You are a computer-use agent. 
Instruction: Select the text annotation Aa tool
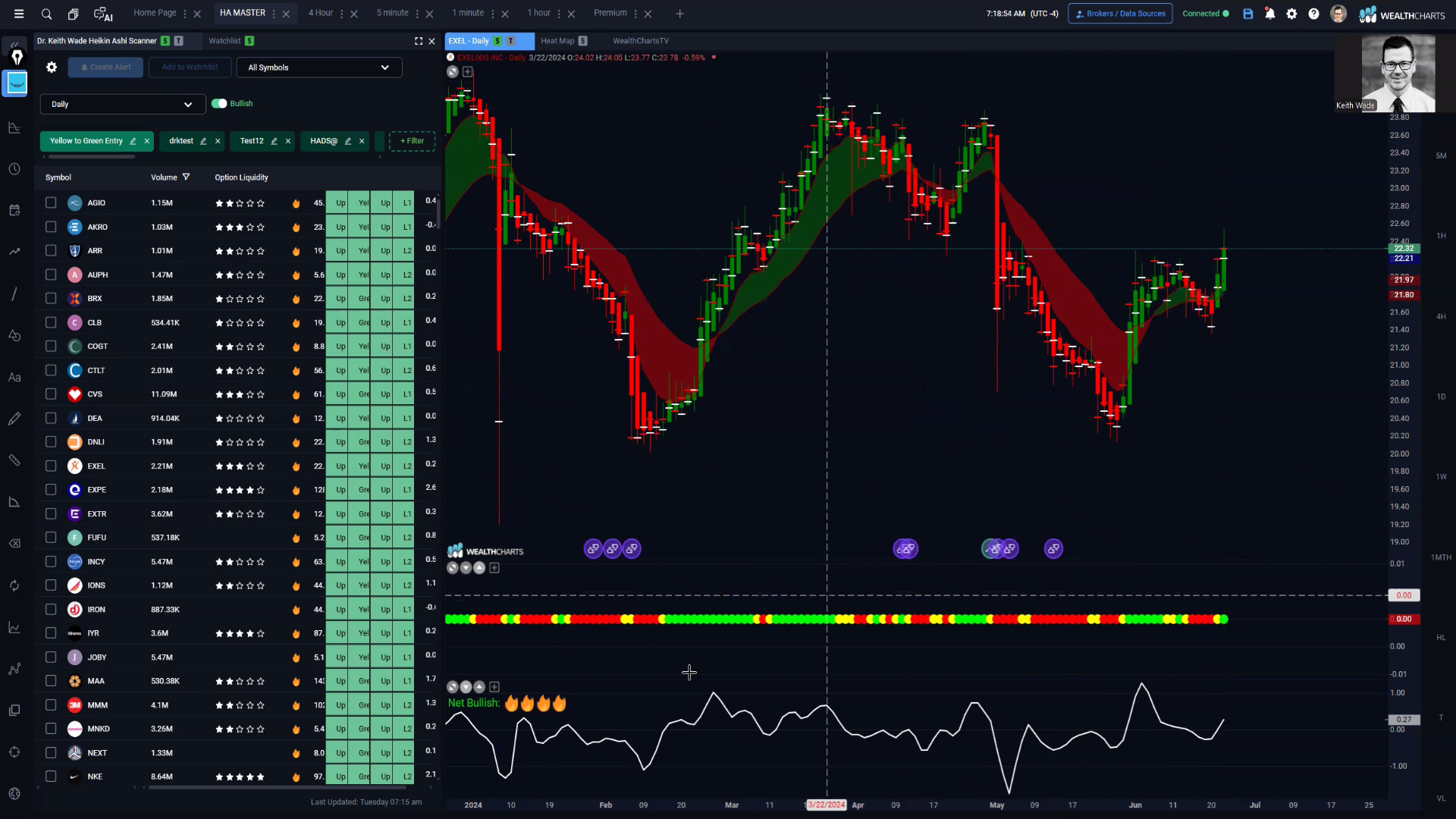coord(14,377)
